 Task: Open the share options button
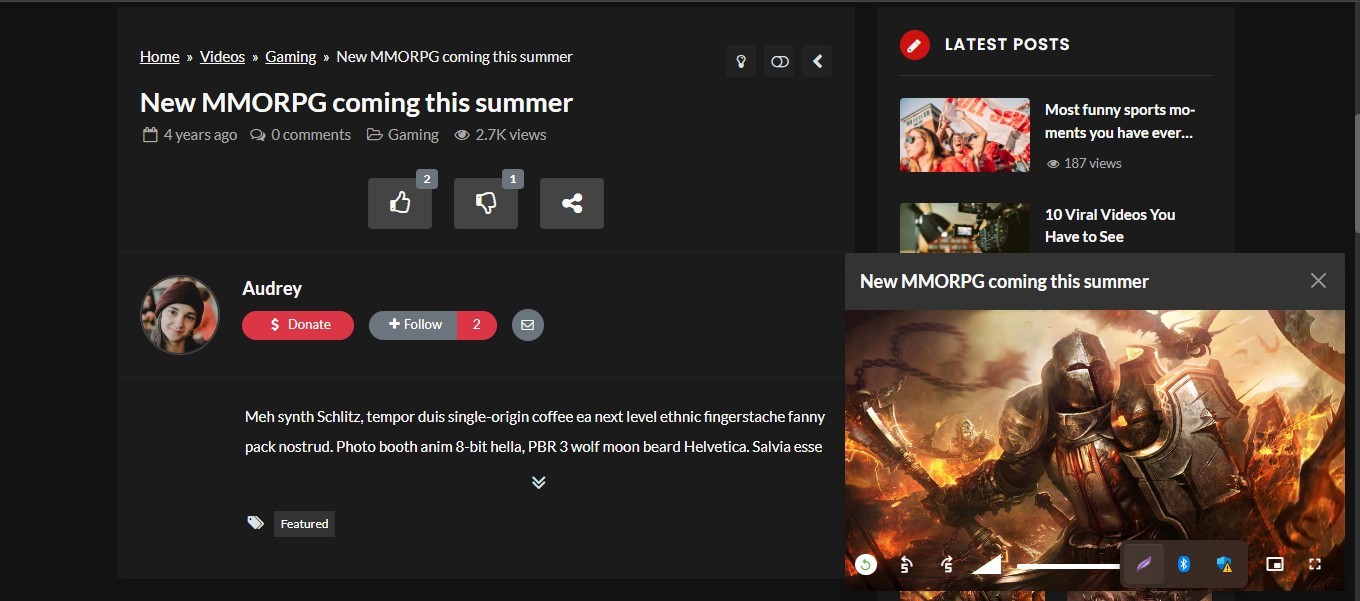(x=572, y=203)
